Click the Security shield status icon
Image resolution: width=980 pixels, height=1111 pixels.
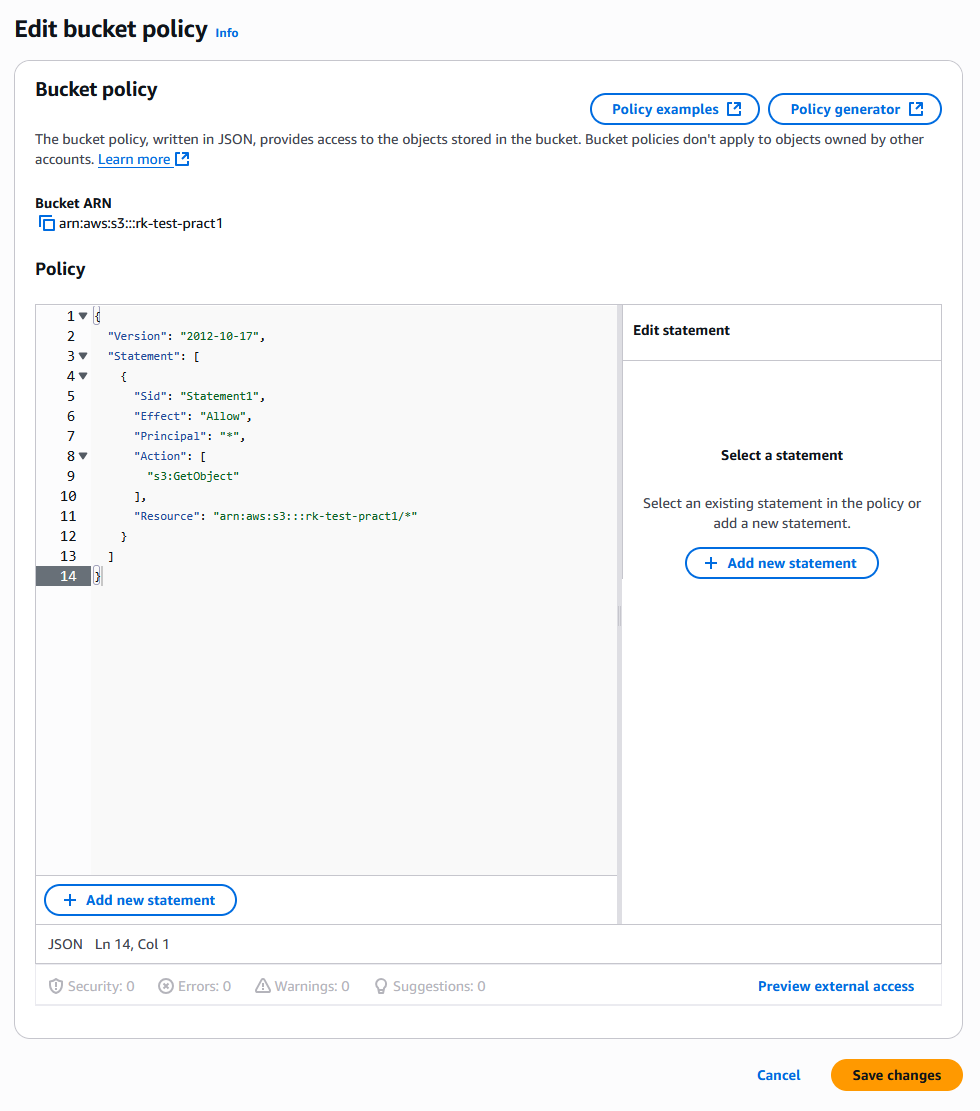pos(56,986)
